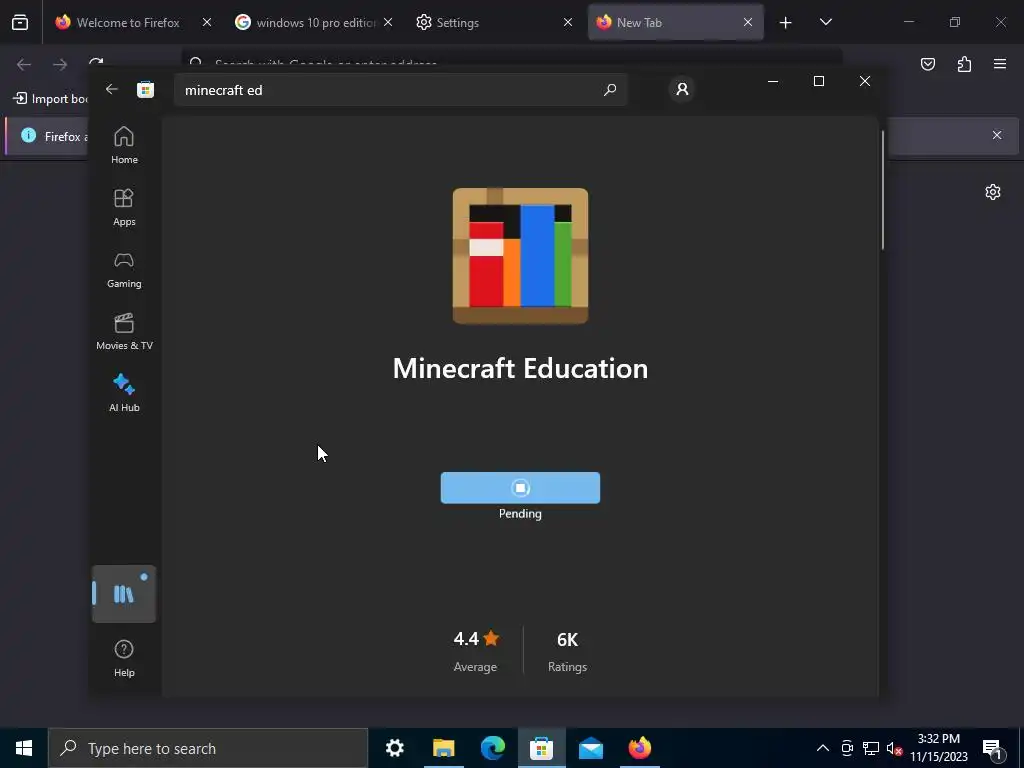Open Firefox application hamburger menu
Image resolution: width=1024 pixels, height=768 pixels.
pyautogui.click(x=1000, y=64)
